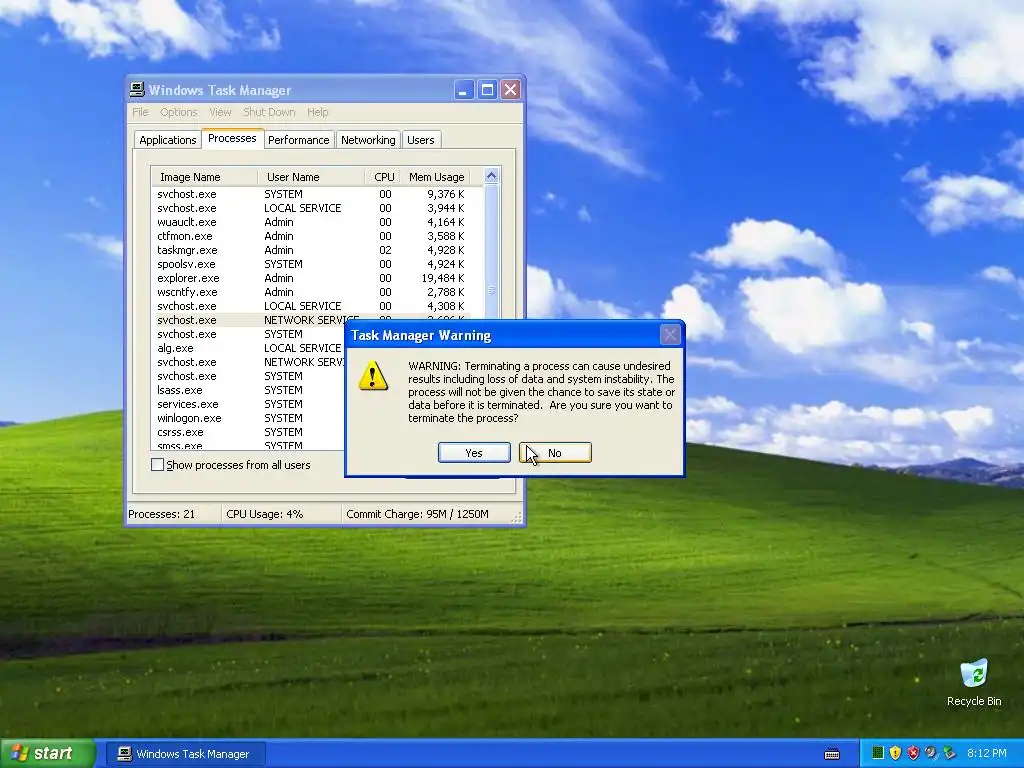Select the winlogon.exe process
This screenshot has height=768, width=1024.
point(189,418)
